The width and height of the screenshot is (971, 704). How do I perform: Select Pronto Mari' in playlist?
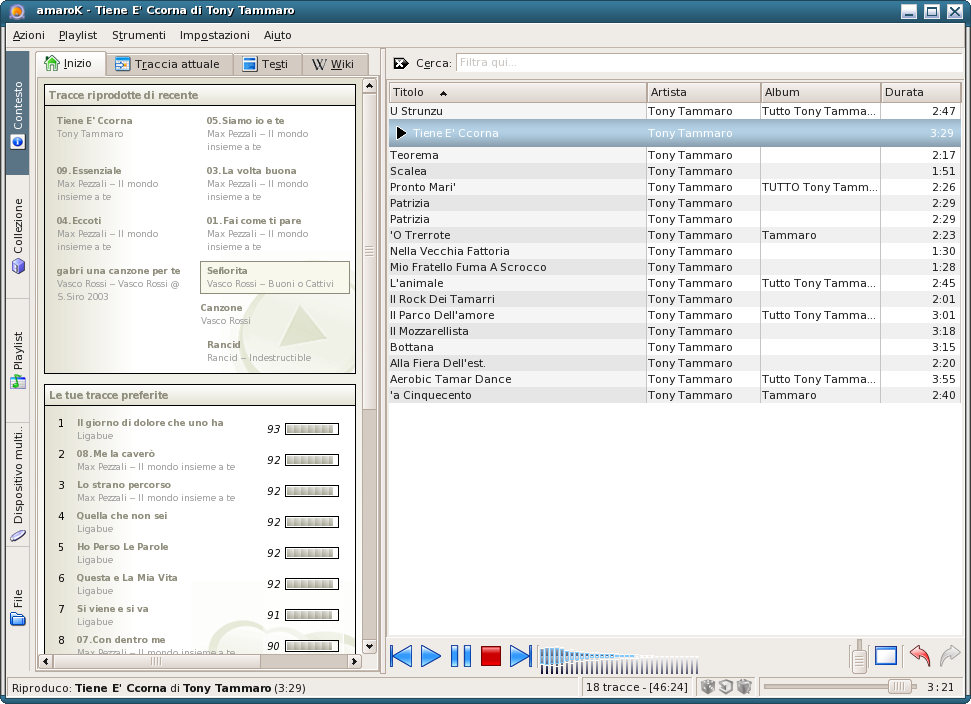click(x=675, y=188)
